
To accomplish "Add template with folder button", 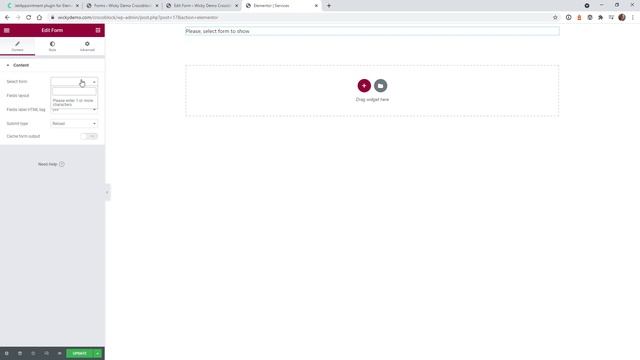I will click(380, 86).
